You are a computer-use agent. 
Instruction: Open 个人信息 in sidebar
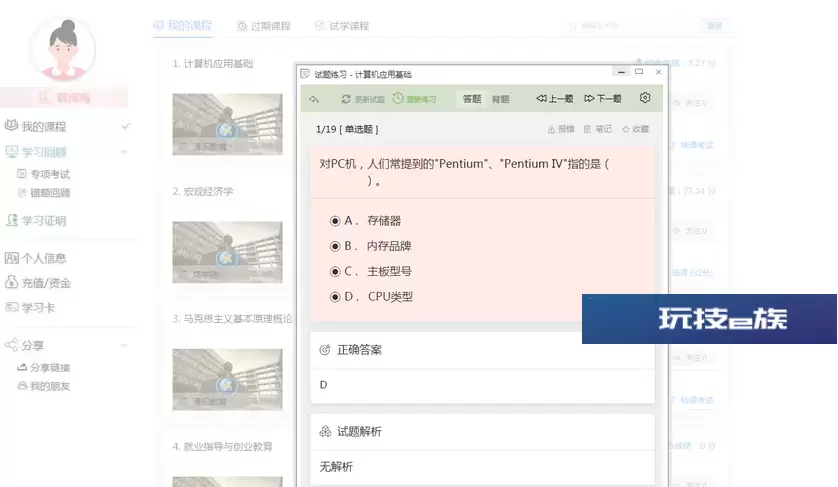(x=35, y=258)
